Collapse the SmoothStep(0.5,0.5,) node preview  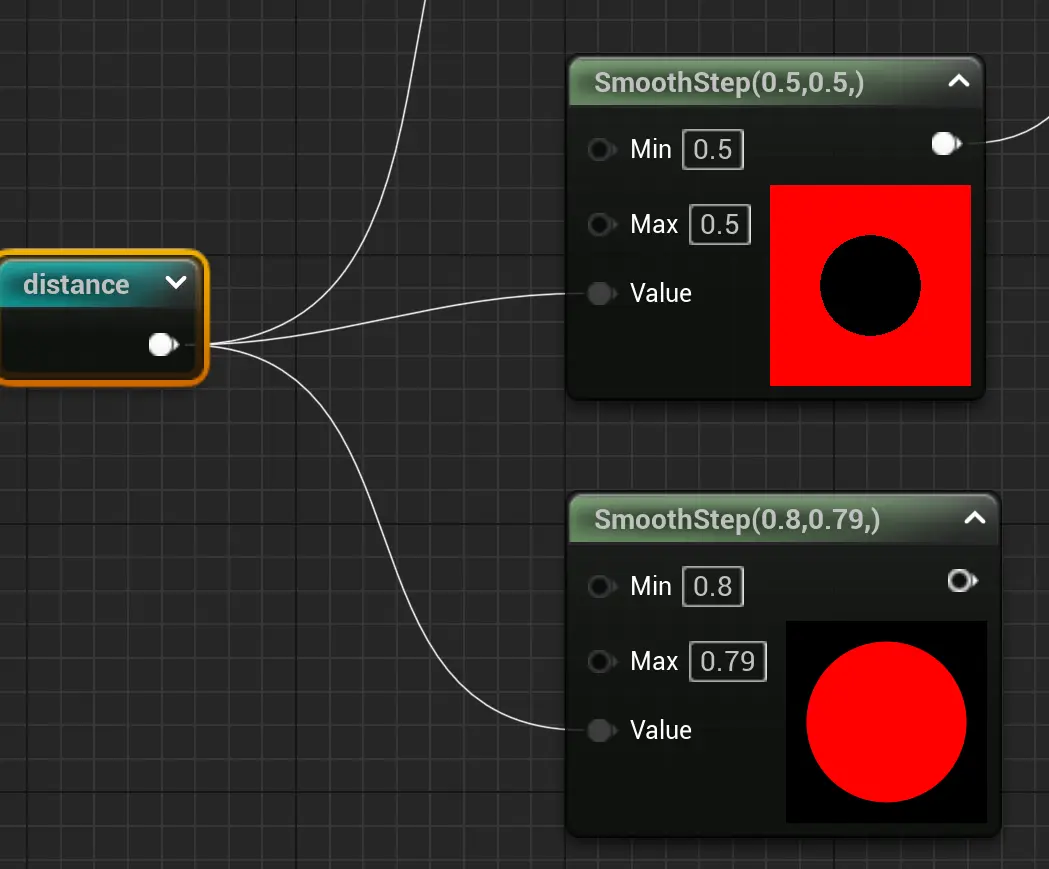coord(958,81)
